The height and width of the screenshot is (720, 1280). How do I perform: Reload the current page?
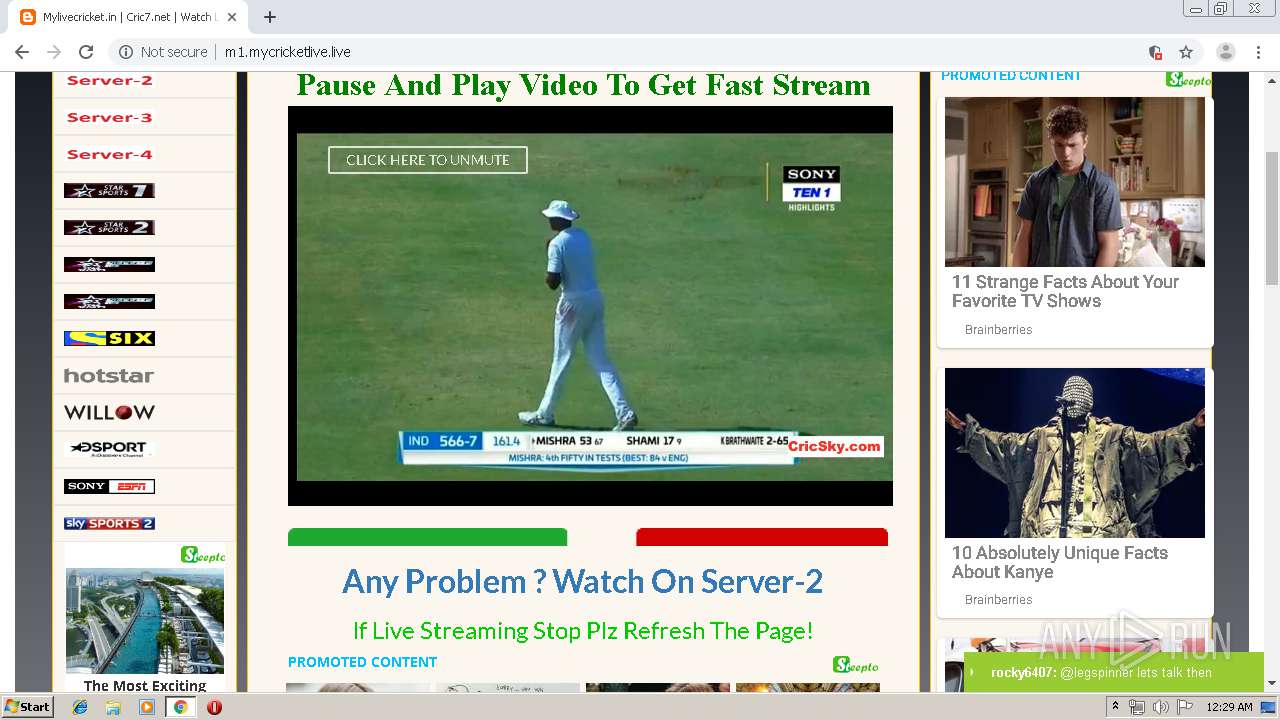tap(86, 52)
